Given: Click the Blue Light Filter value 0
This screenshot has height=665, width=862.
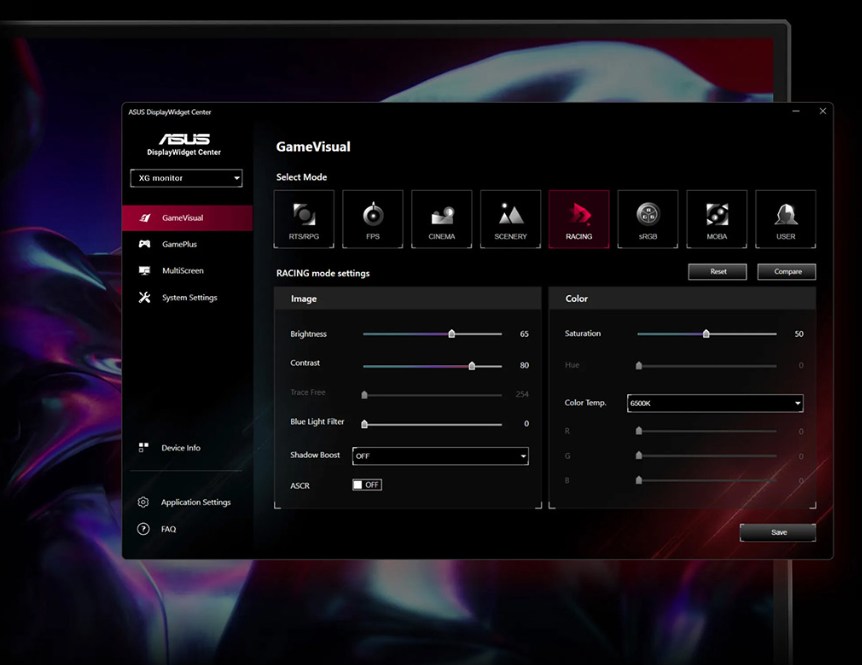Looking at the screenshot, I should (526, 424).
